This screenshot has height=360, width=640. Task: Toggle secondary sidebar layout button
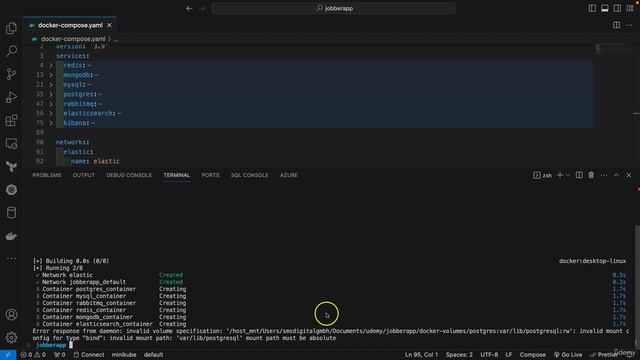617,8
